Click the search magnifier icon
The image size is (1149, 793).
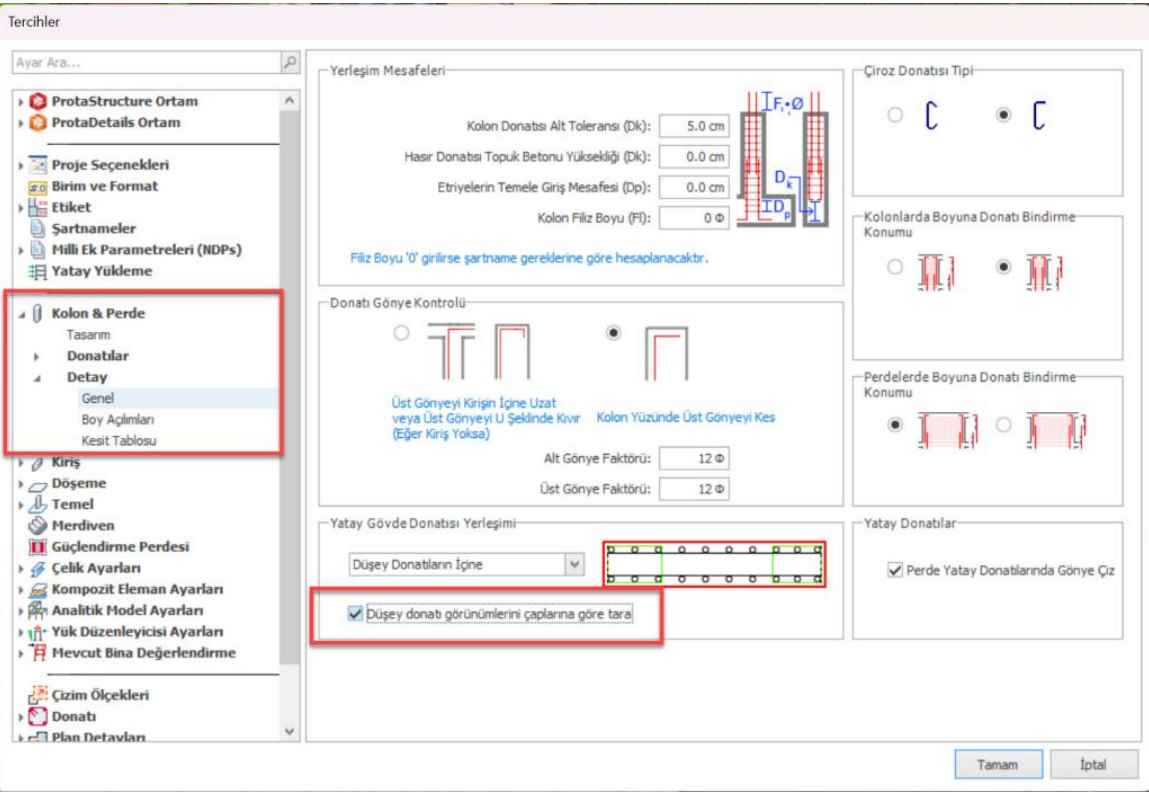click(290, 62)
